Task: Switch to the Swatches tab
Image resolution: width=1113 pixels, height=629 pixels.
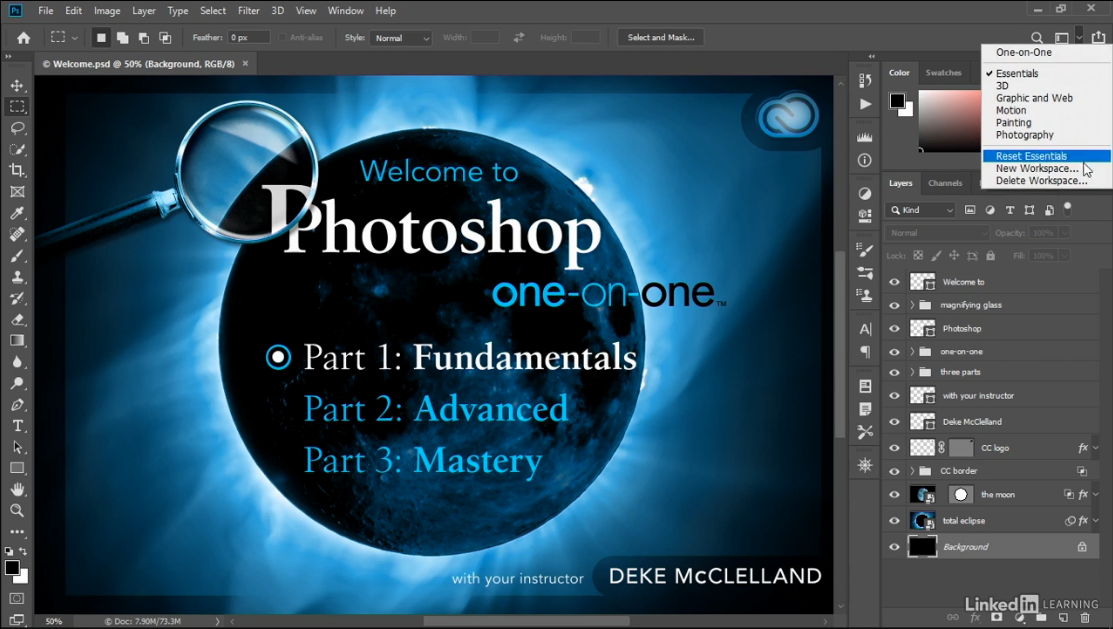Action: pos(943,72)
